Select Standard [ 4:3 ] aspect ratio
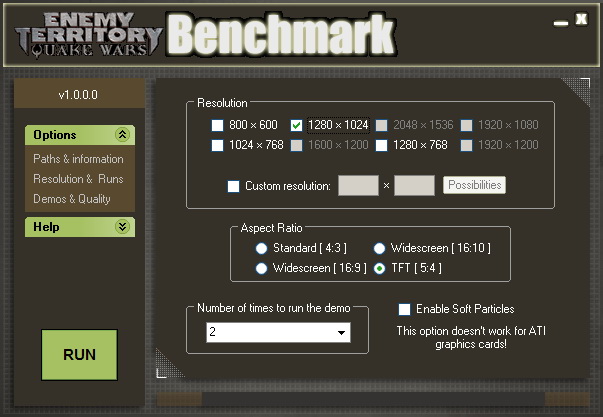Viewport: 603px width, 417px height. (x=262, y=249)
